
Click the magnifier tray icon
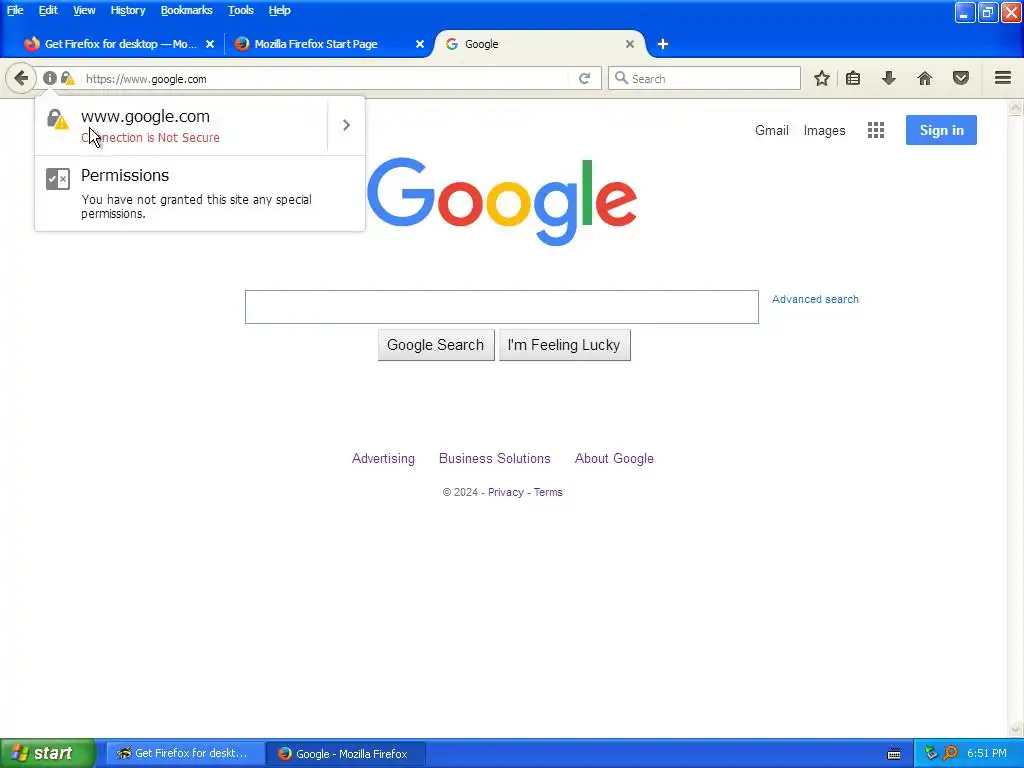tap(950, 753)
